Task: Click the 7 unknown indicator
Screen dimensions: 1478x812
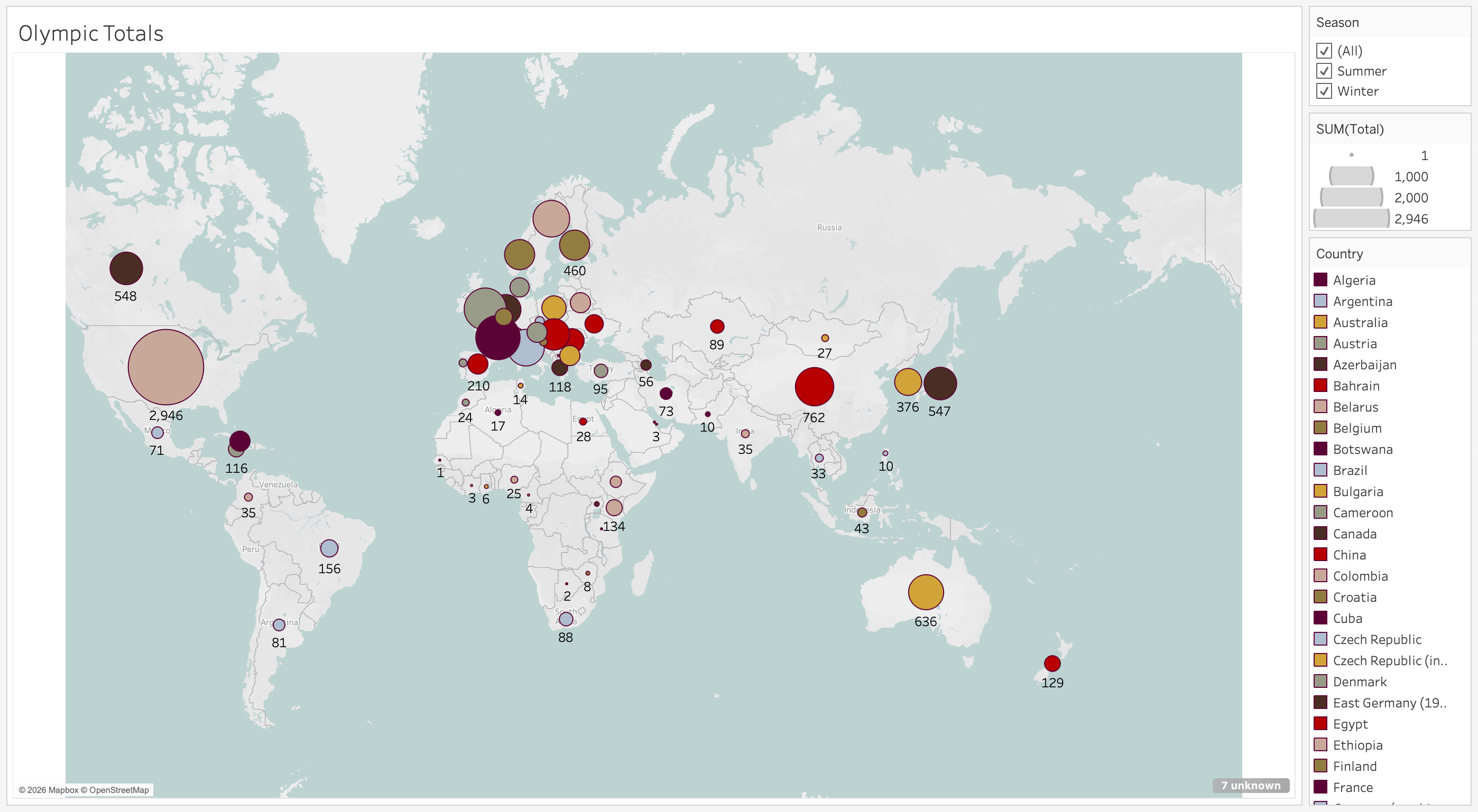Action: [x=1250, y=785]
